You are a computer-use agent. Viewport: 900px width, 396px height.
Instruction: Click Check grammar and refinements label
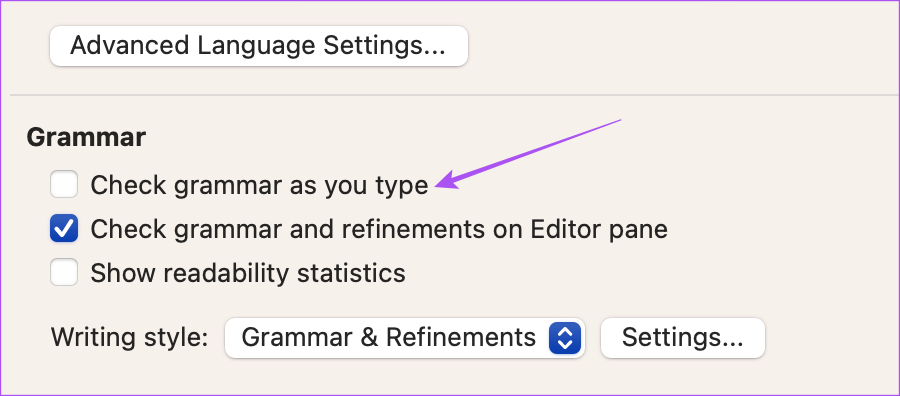click(x=379, y=229)
